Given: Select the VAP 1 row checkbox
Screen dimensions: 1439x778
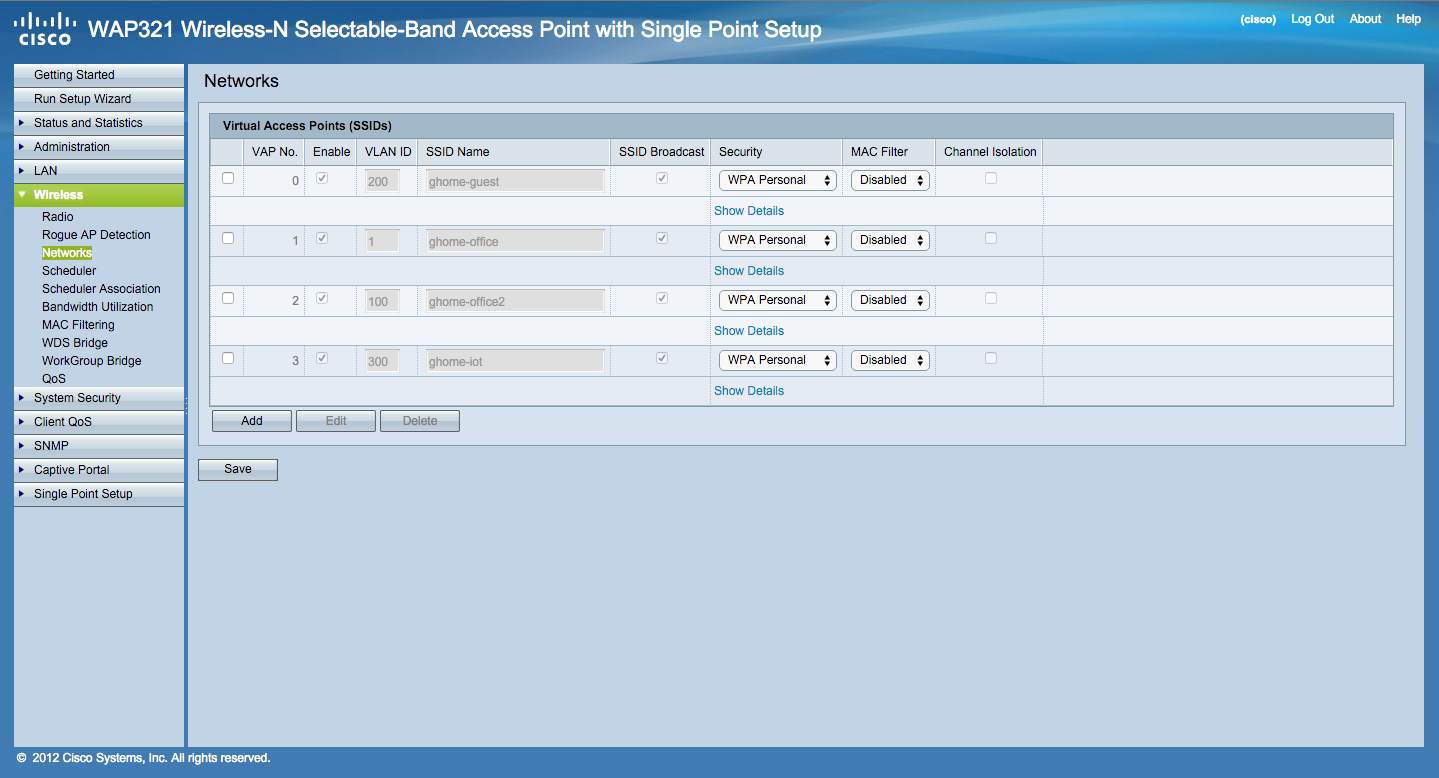Looking at the screenshot, I should [x=228, y=238].
